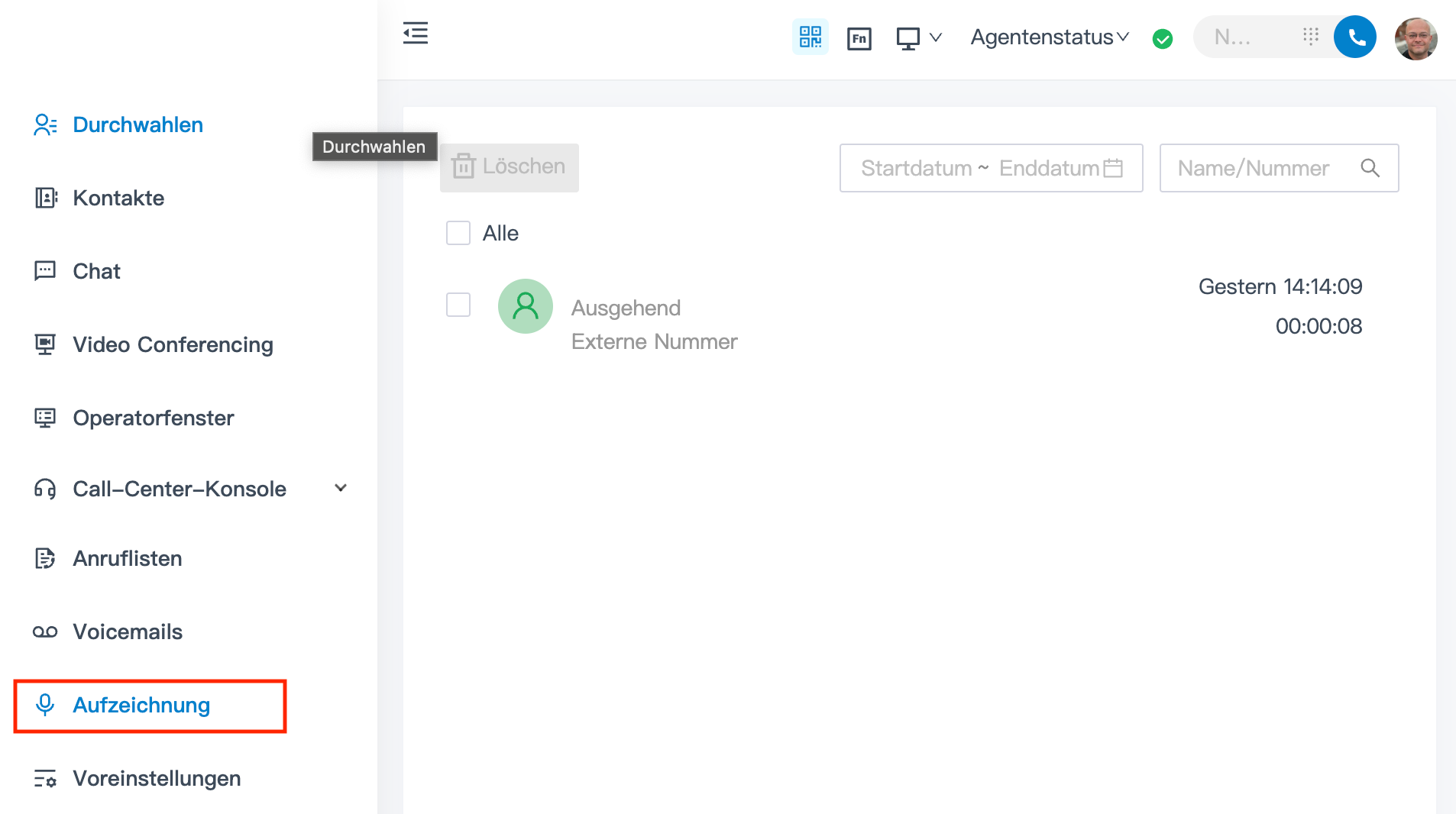Screen dimensions: 1456x814
Task: Collapse the sidebar with the menu fold icon
Action: 415,34
